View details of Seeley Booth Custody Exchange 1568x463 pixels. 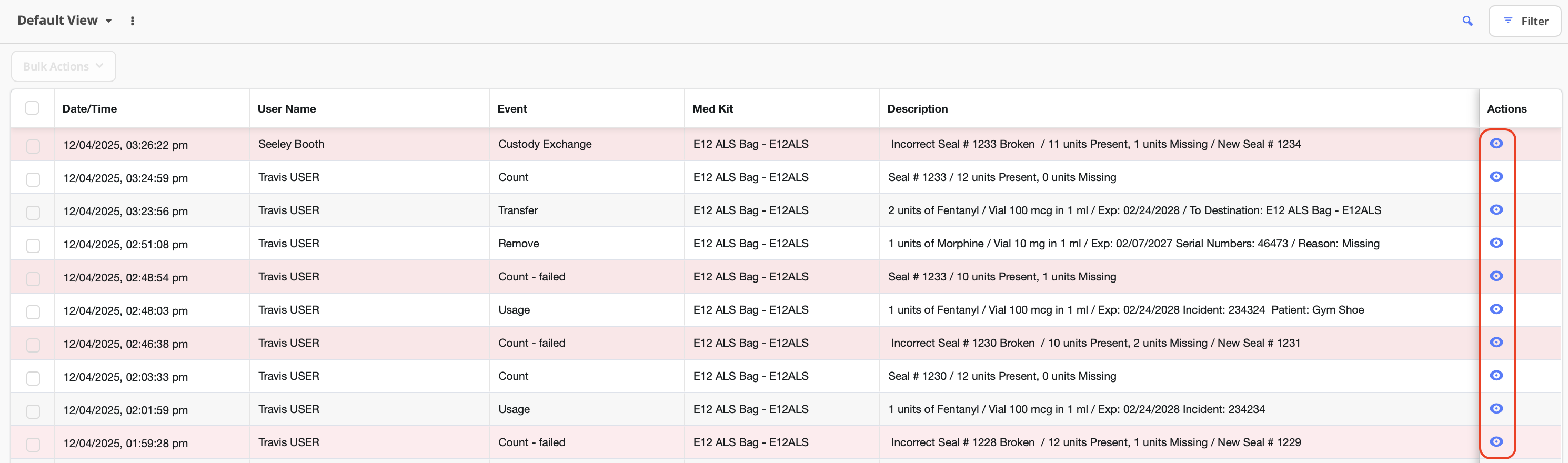pyautogui.click(x=1495, y=144)
